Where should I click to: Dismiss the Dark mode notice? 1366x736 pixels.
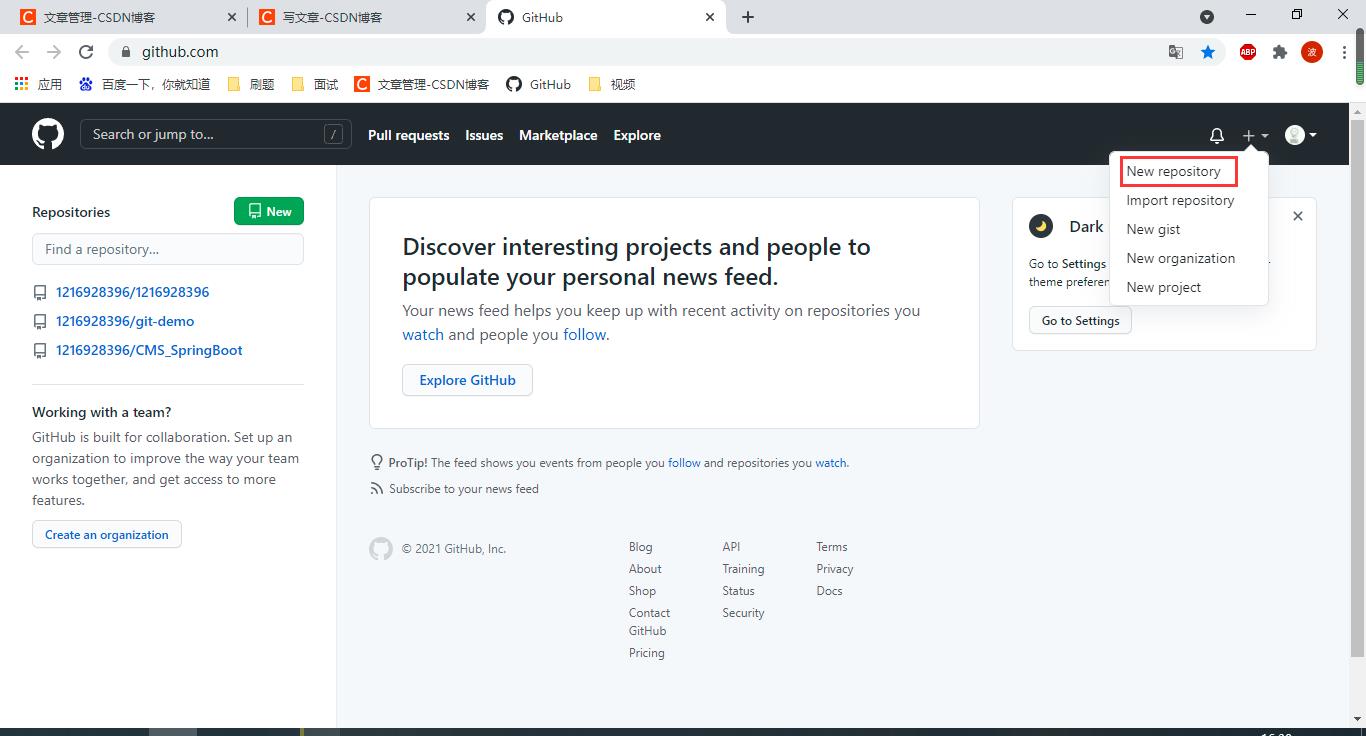pos(1297,216)
